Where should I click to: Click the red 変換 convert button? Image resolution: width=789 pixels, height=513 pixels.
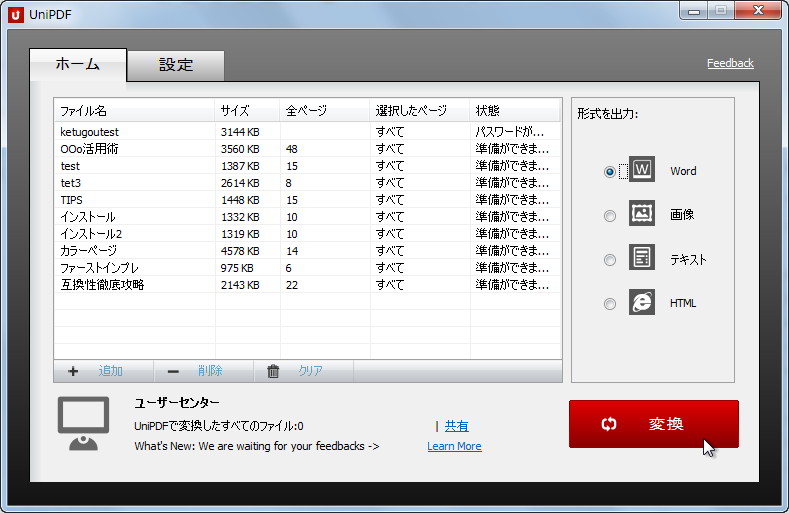click(654, 424)
